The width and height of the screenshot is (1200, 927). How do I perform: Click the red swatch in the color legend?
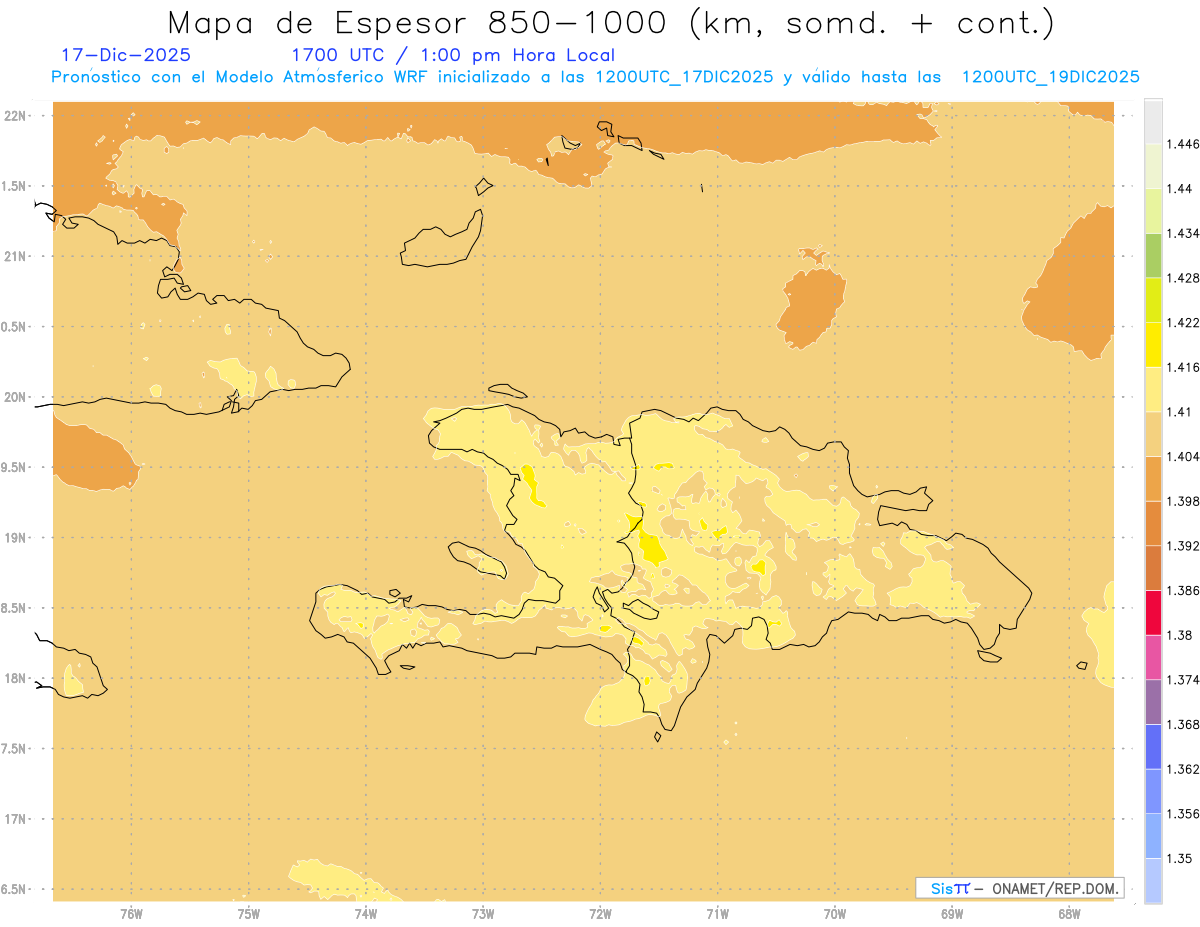point(1153,613)
